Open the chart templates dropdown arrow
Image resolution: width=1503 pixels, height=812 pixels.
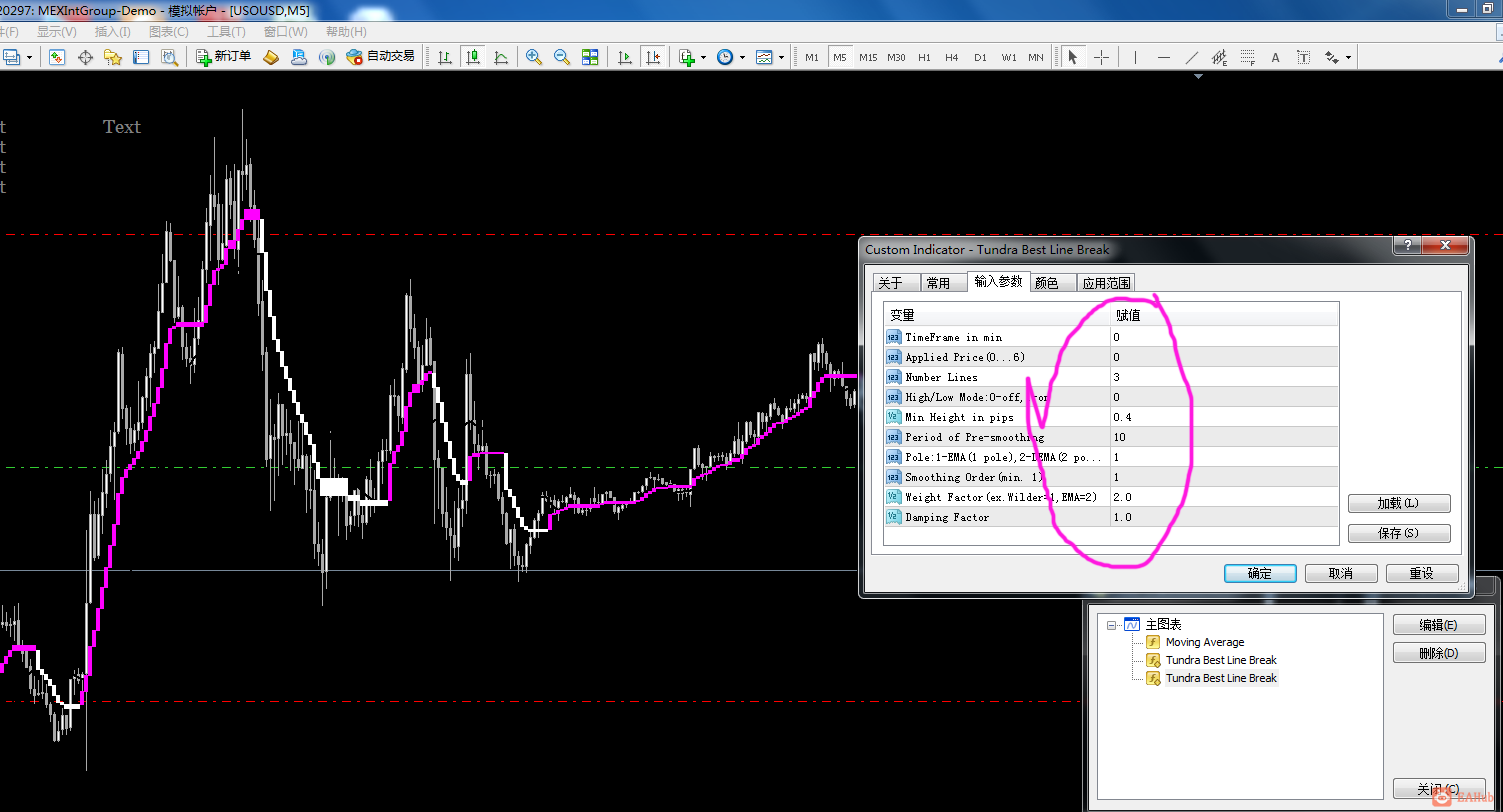781,57
